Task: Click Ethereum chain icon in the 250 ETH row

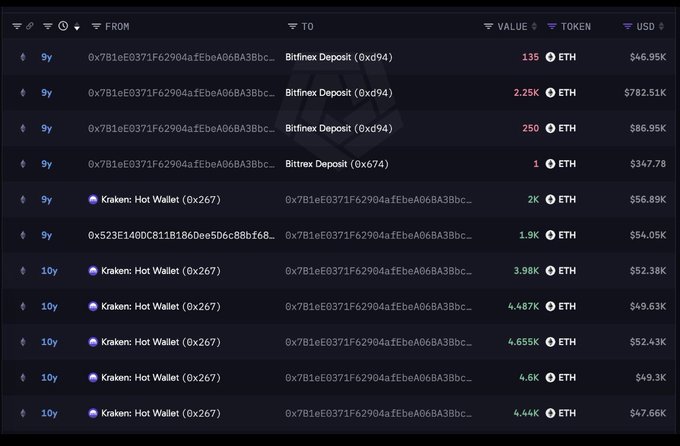Action: pyautogui.click(x=23, y=128)
